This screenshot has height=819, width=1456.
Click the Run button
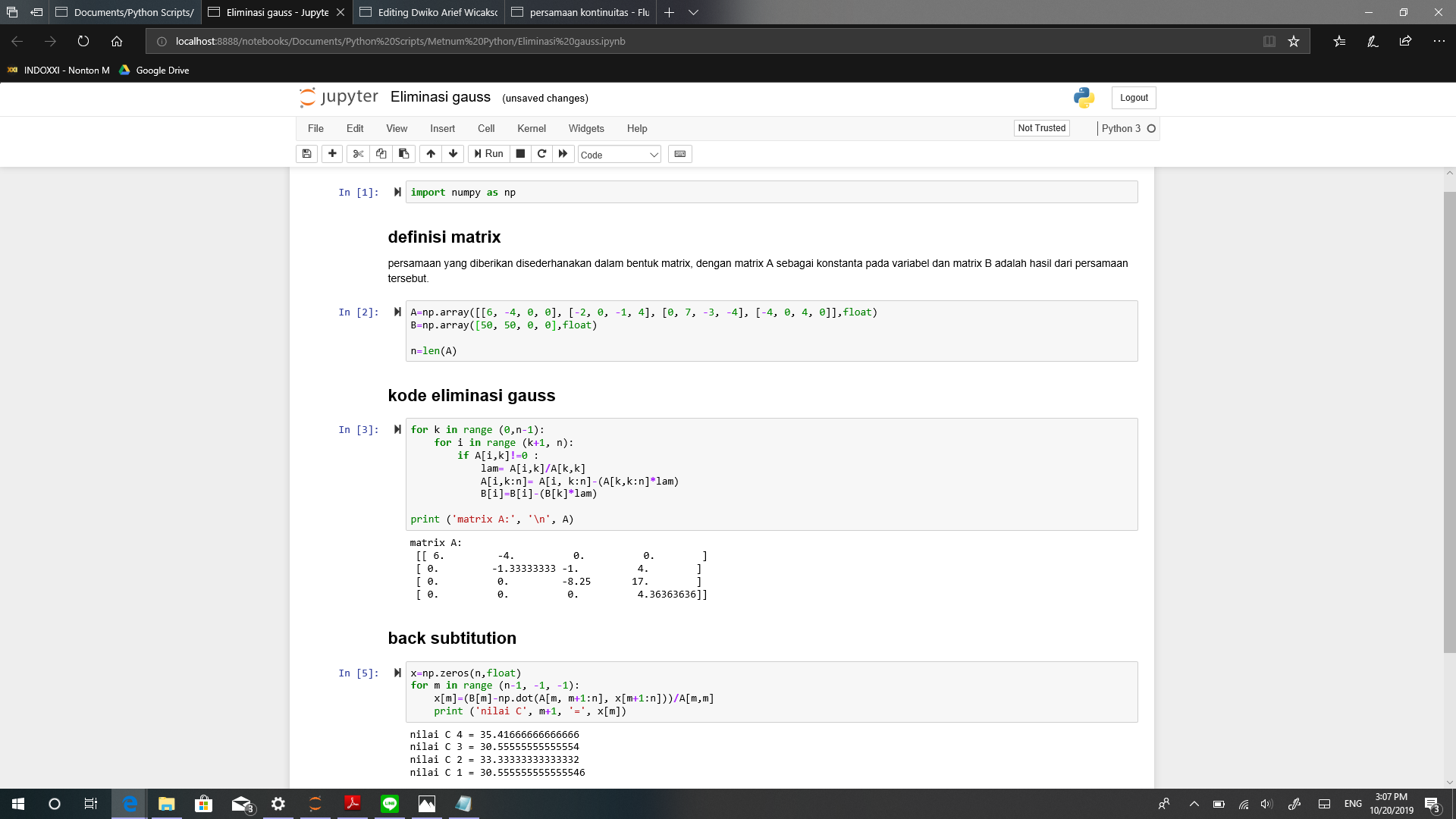point(488,154)
